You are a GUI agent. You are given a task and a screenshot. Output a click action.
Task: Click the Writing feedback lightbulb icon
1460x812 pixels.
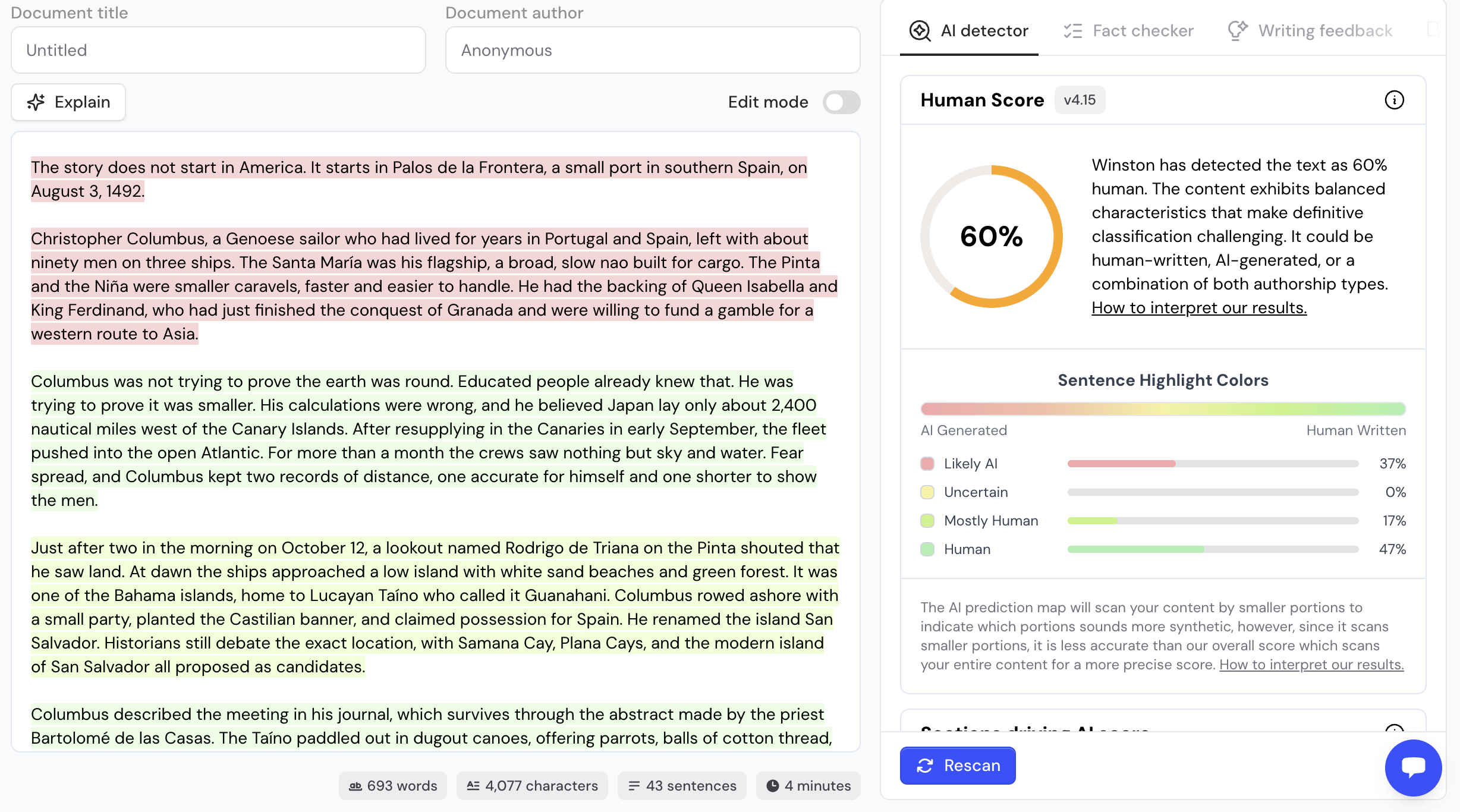click(1238, 31)
